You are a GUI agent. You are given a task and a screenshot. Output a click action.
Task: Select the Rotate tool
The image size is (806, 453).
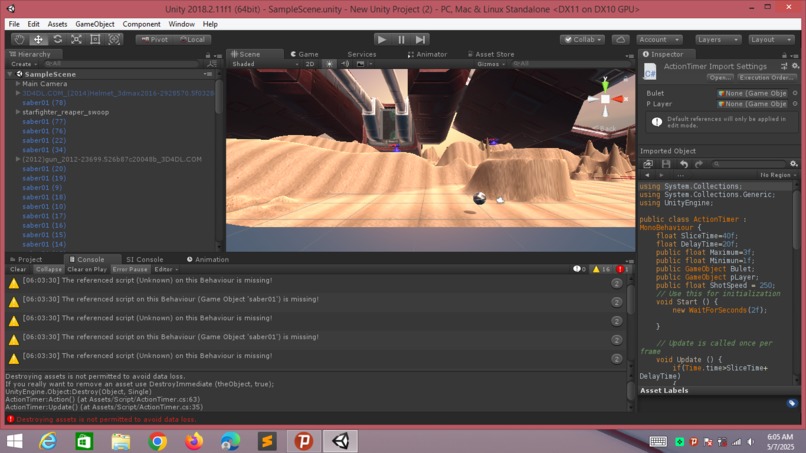[x=57, y=39]
